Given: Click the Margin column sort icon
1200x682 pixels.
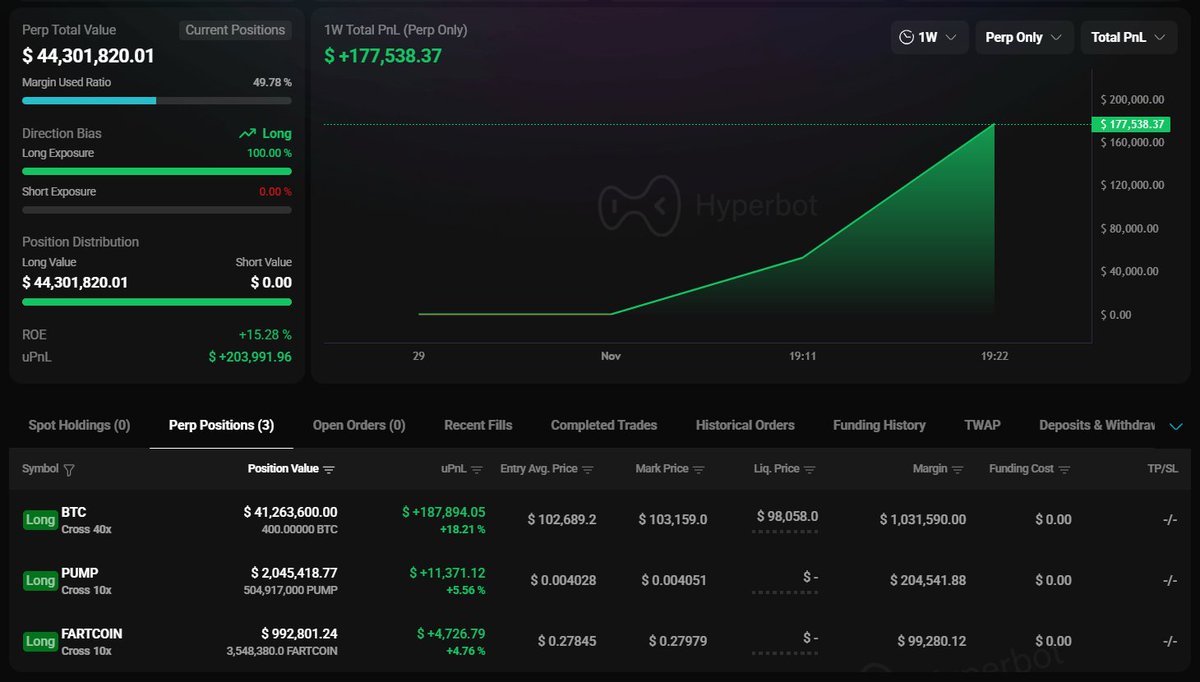Looking at the screenshot, I should (x=958, y=469).
